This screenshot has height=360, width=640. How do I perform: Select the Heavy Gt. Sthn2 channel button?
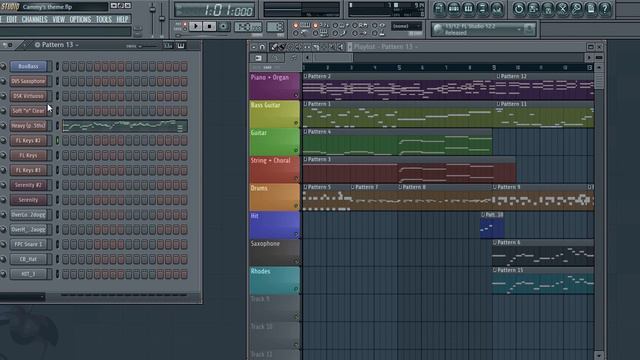point(29,126)
